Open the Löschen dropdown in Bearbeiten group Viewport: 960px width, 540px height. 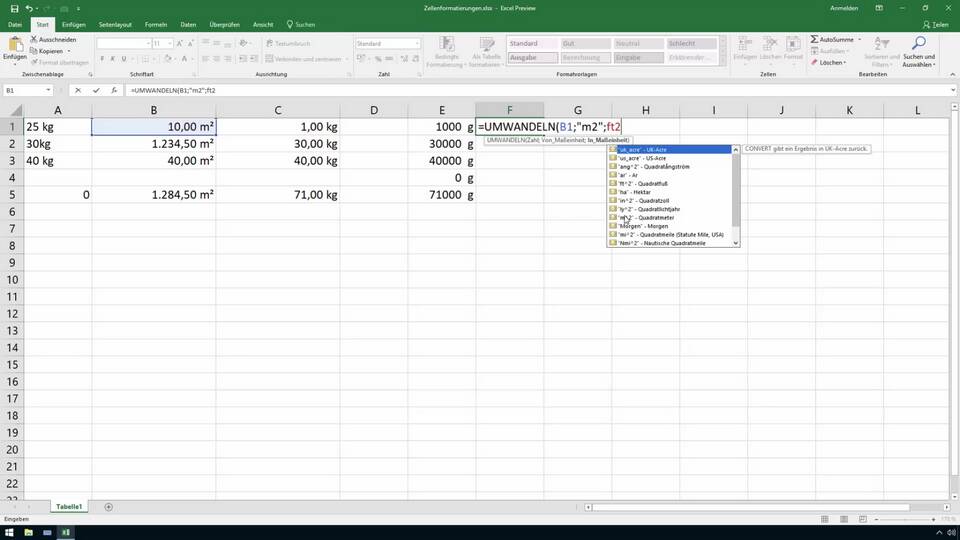830,62
